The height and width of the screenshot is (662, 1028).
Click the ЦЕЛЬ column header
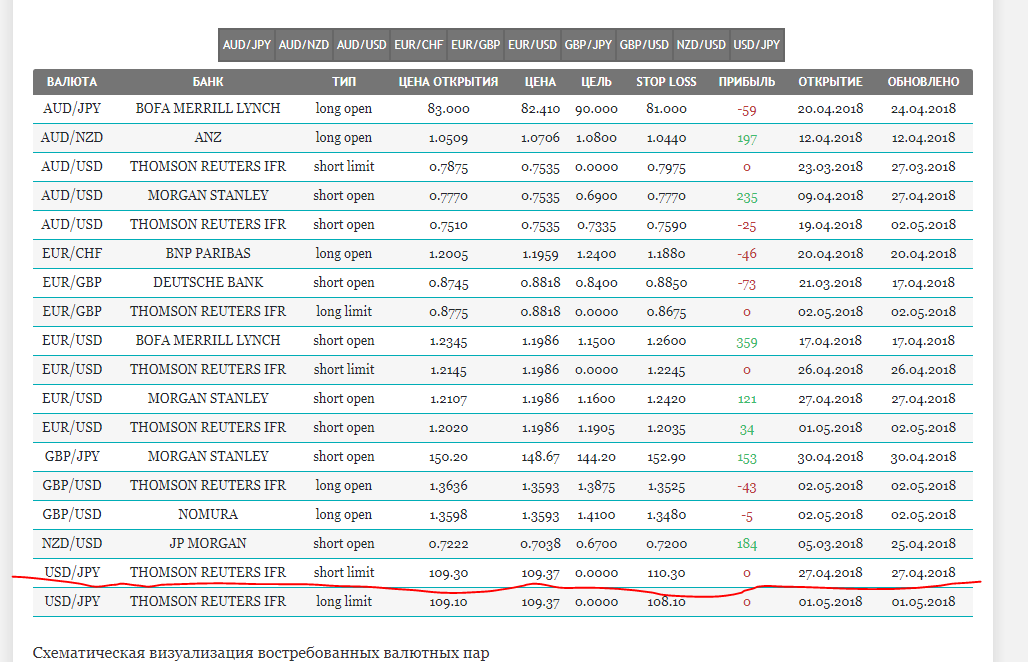pos(596,82)
